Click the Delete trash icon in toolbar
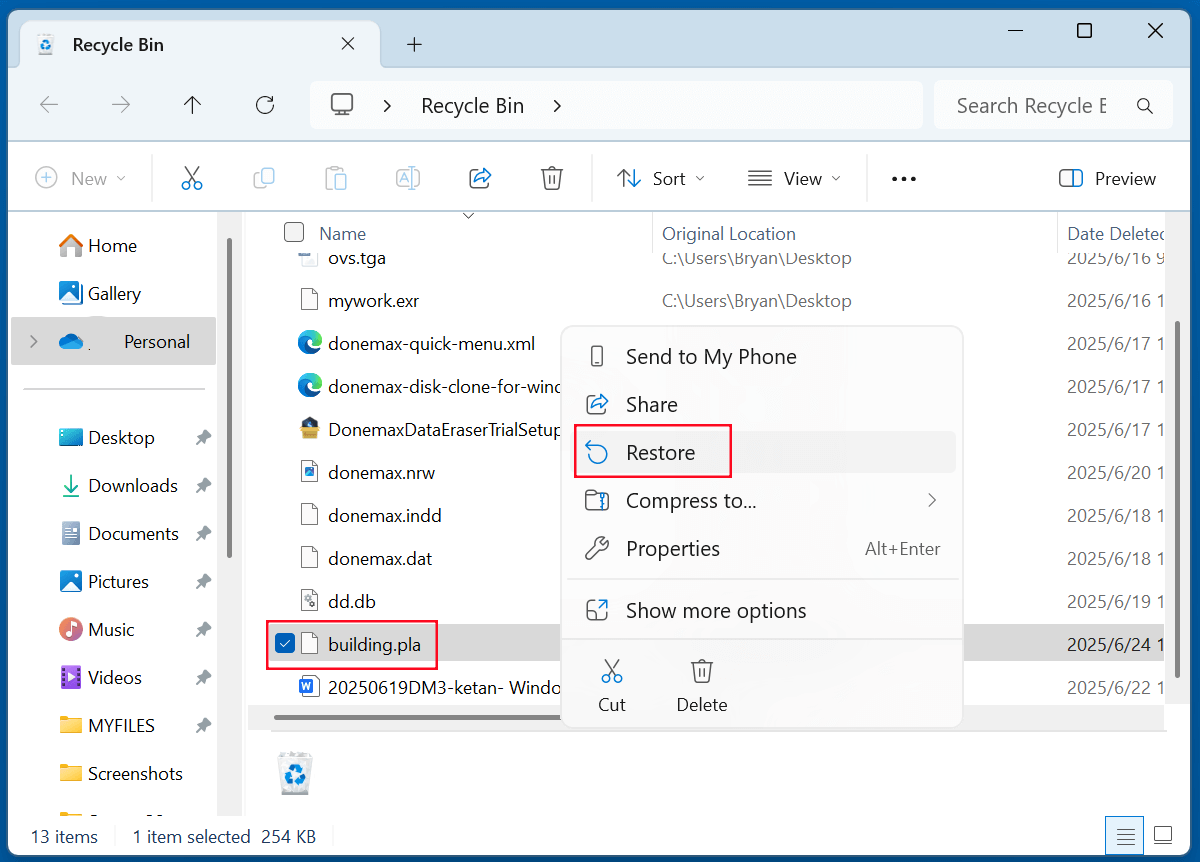Viewport: 1200px width, 862px height. coord(551,179)
